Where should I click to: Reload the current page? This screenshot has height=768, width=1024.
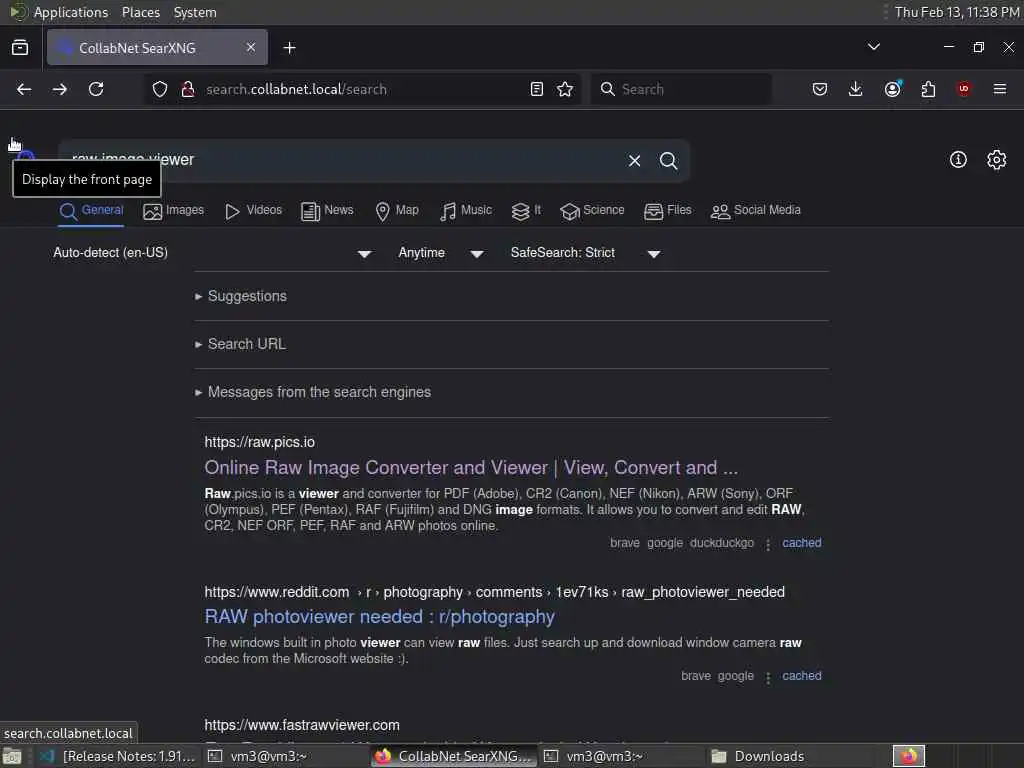[x=96, y=89]
